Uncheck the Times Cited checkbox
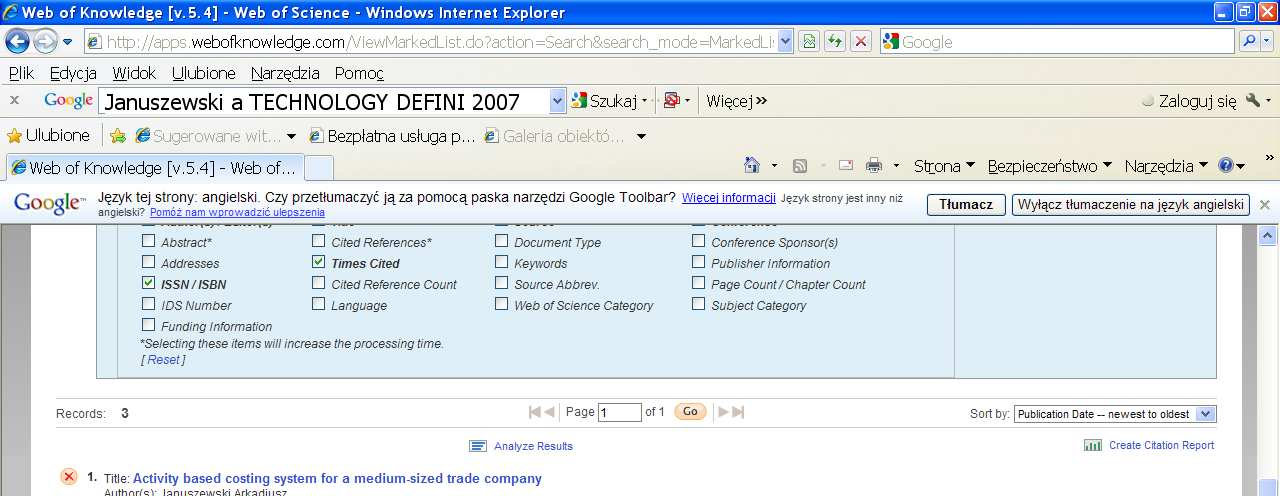The image size is (1280, 496). pos(318,262)
